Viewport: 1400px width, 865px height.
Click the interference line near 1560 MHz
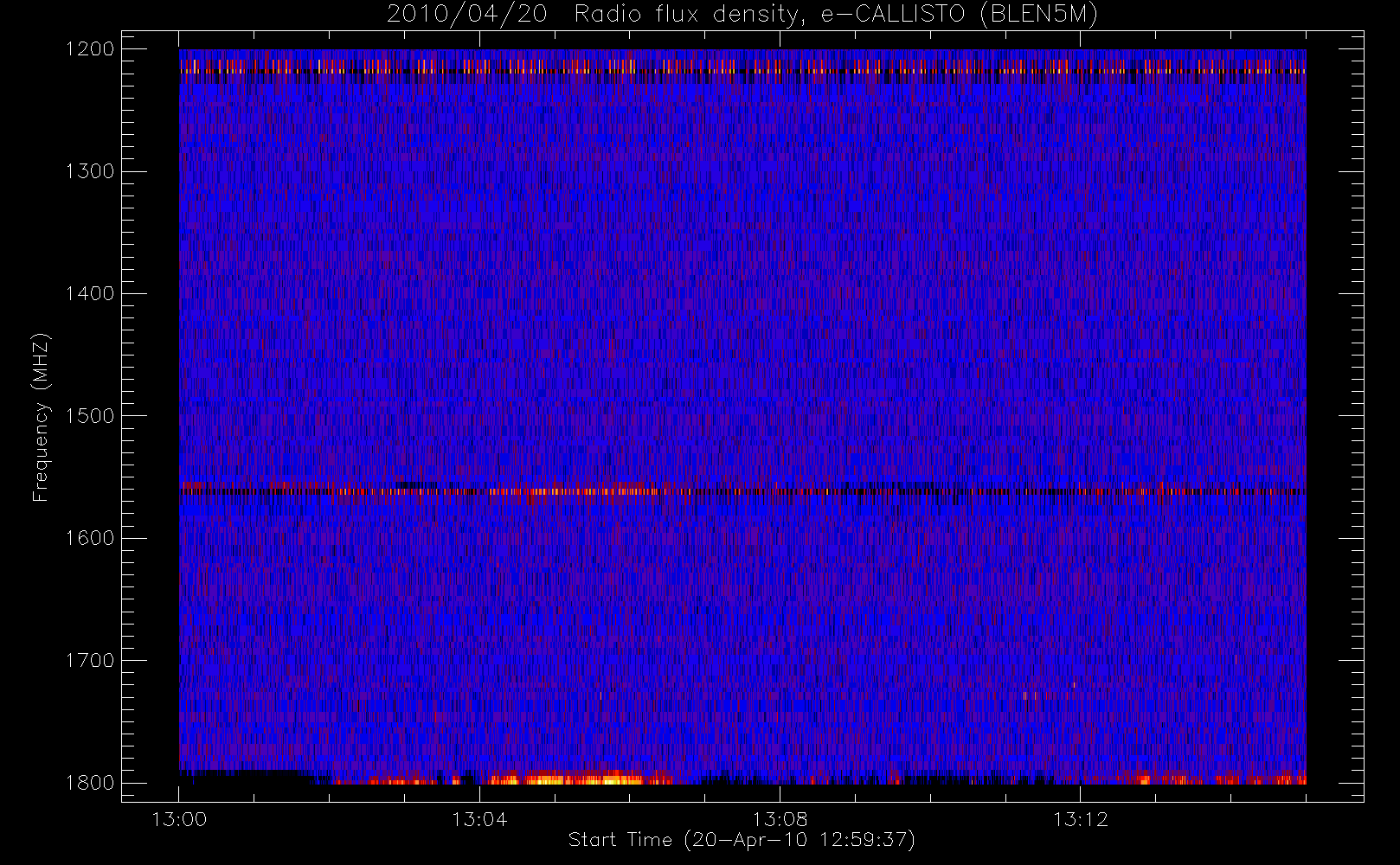point(742,491)
